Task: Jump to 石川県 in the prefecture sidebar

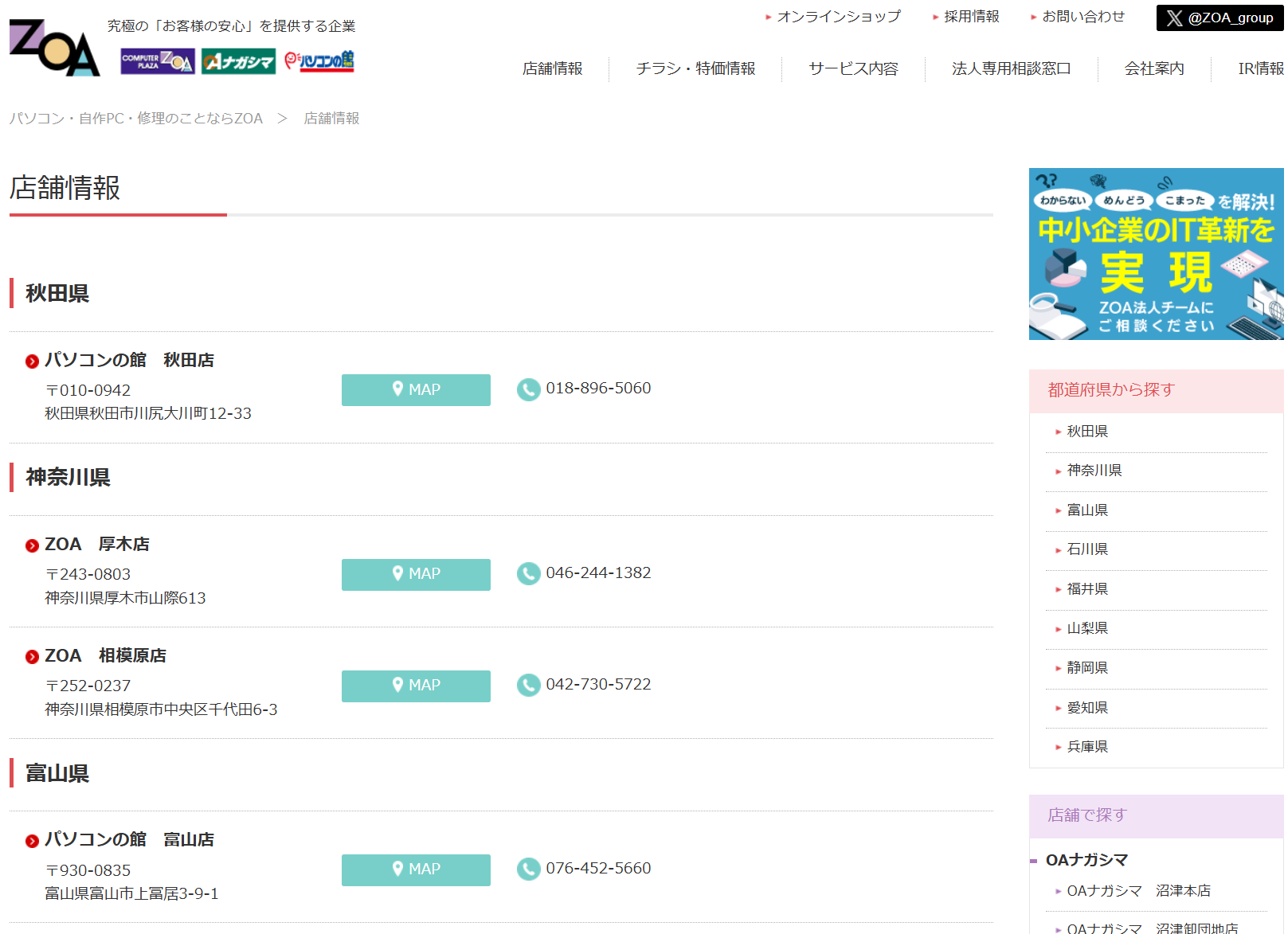Action: click(x=1087, y=549)
